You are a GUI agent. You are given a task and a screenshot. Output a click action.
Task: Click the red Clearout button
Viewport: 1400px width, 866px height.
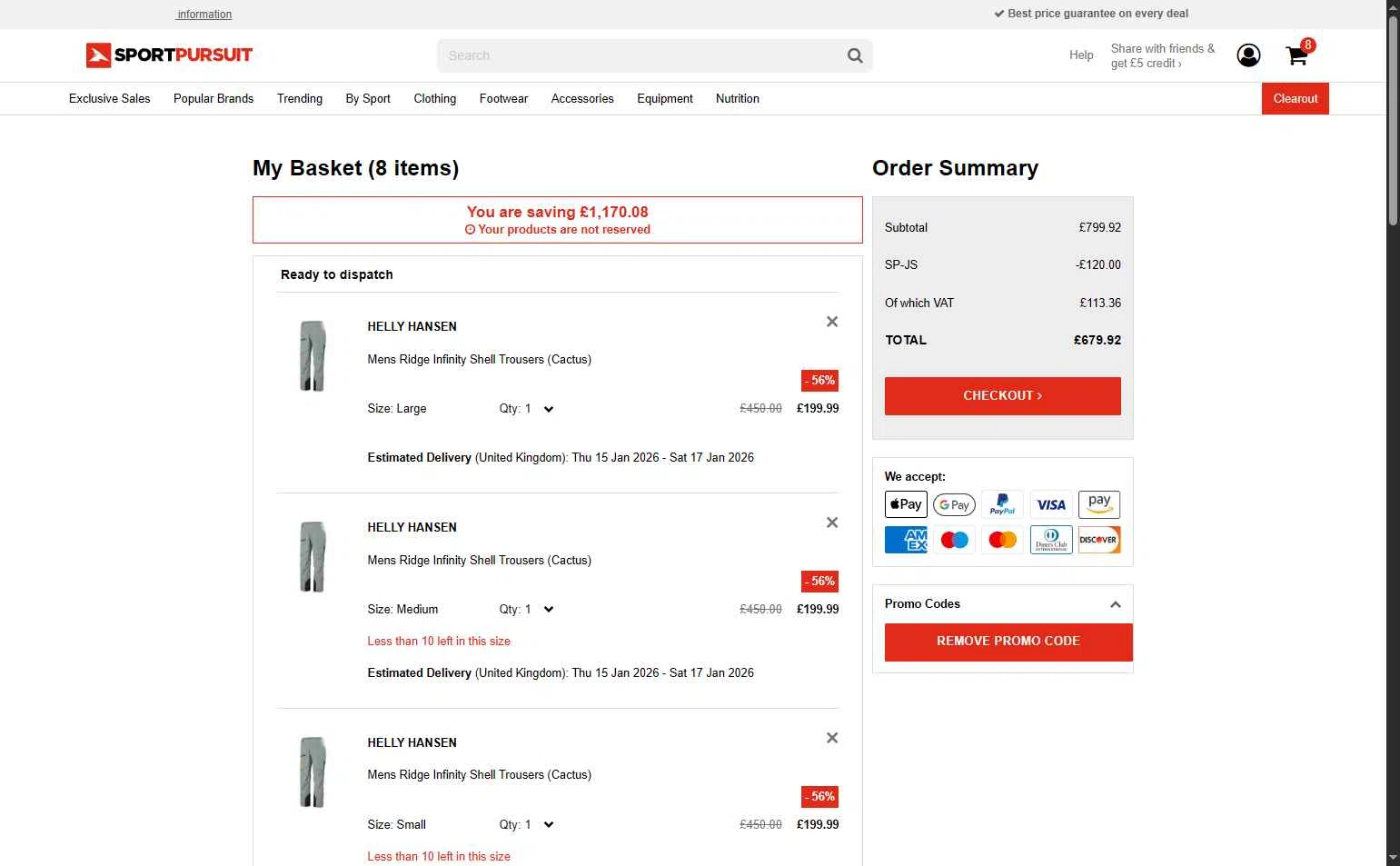(1296, 98)
